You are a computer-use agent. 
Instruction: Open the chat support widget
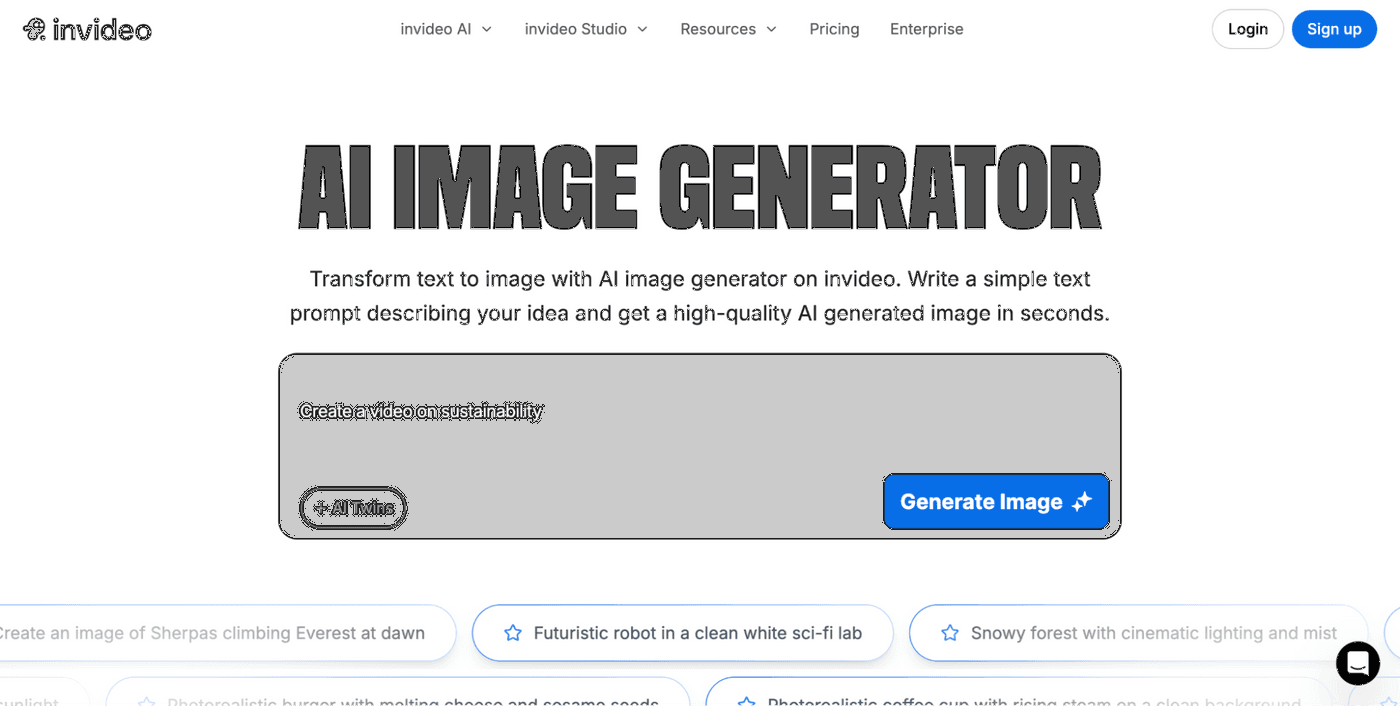1357,663
